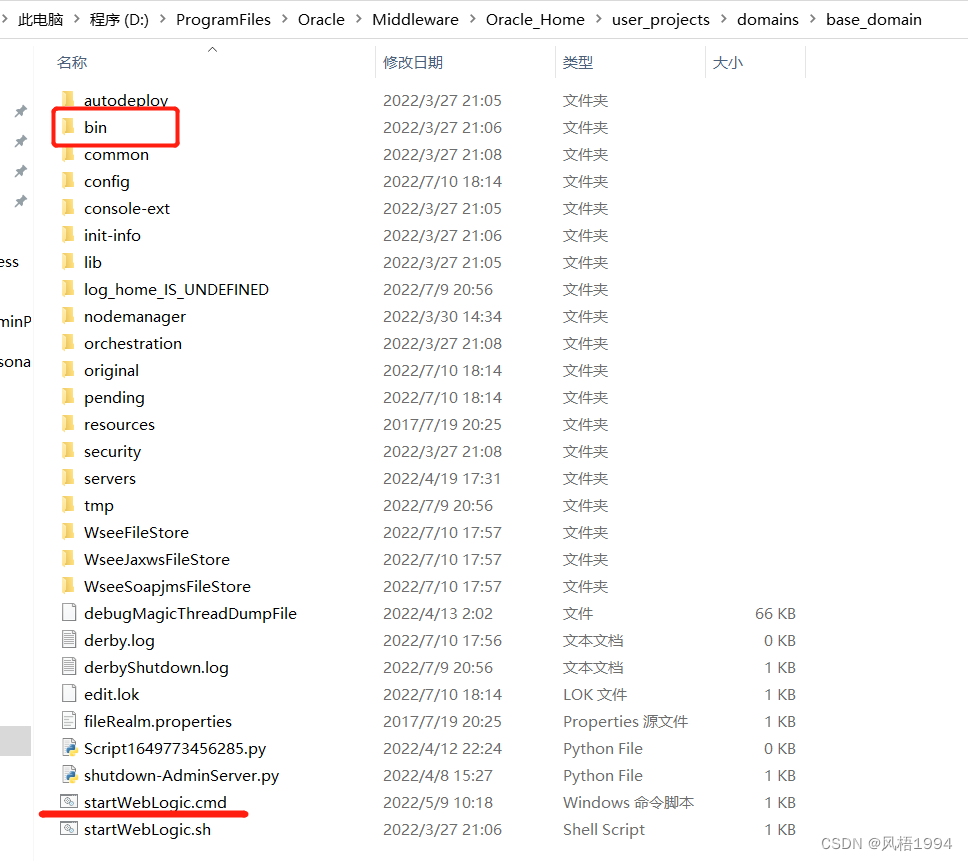Click the security folder icon
This screenshot has height=861, width=968.
click(69, 451)
